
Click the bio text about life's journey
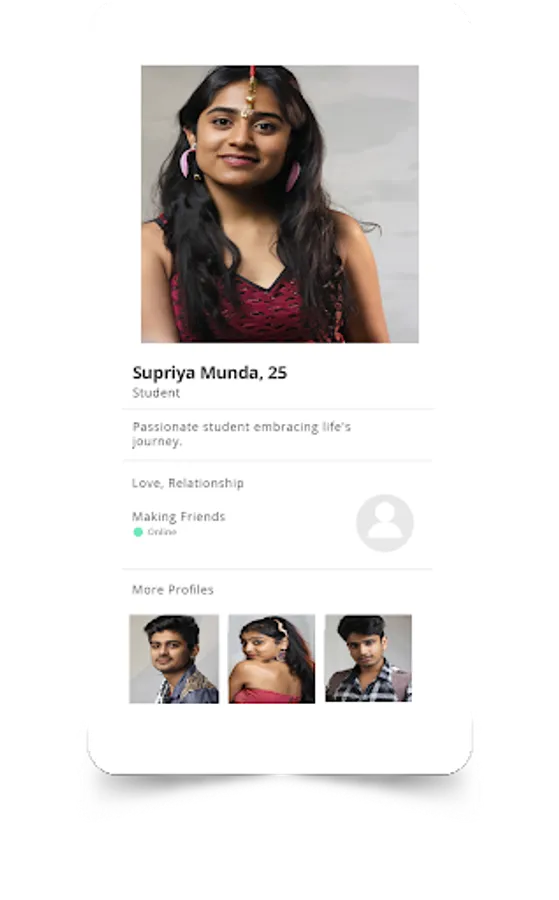click(x=242, y=434)
